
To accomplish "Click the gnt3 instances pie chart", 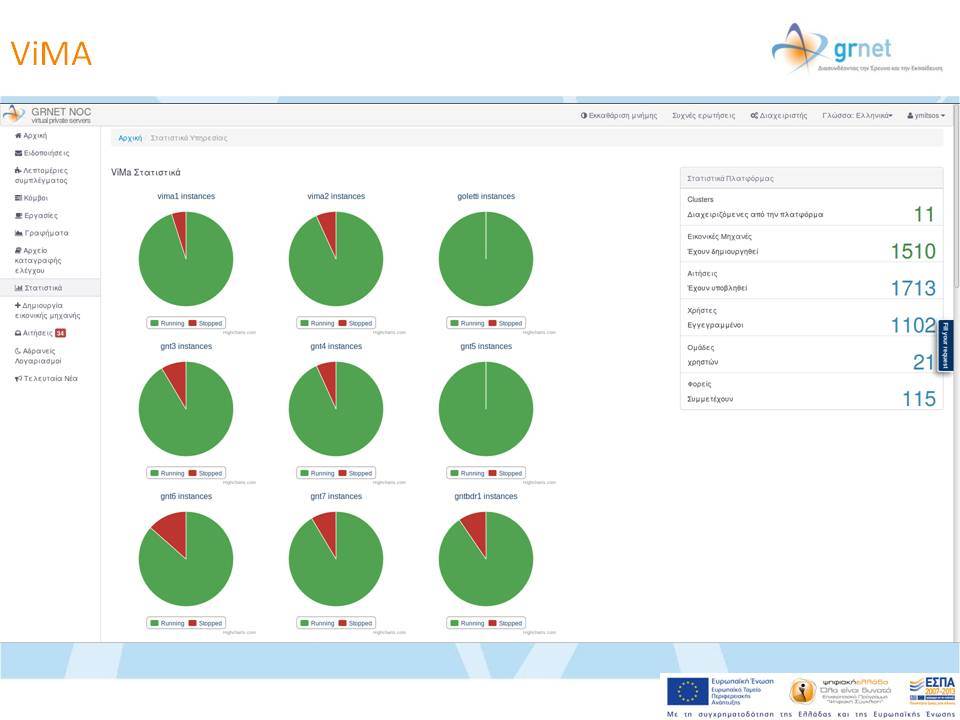I will [x=186, y=409].
